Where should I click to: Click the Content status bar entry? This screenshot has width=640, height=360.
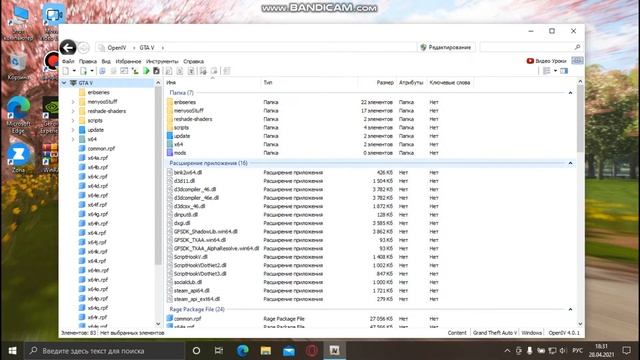(457, 333)
